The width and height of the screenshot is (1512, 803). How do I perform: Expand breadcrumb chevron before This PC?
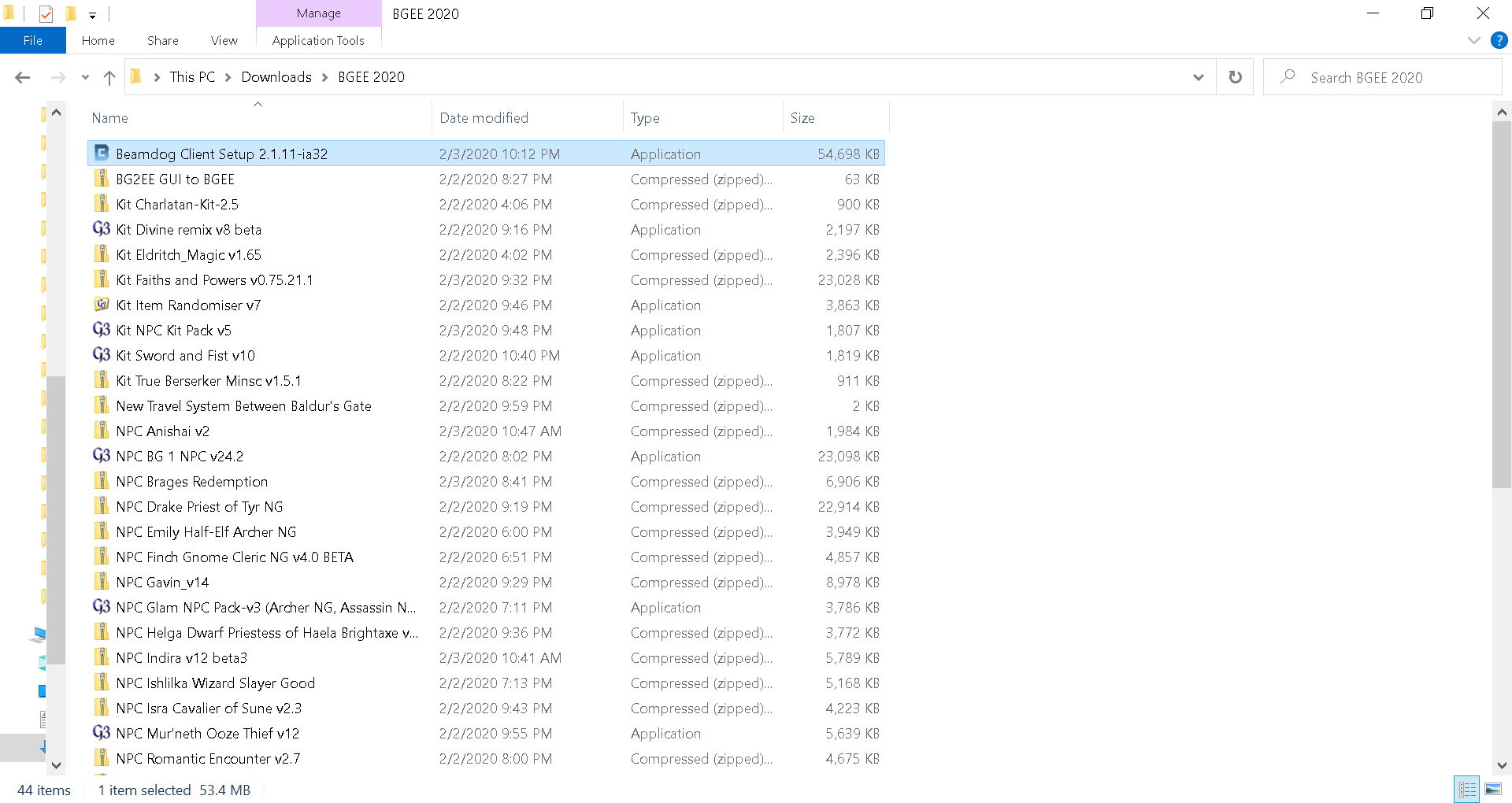[x=157, y=77]
